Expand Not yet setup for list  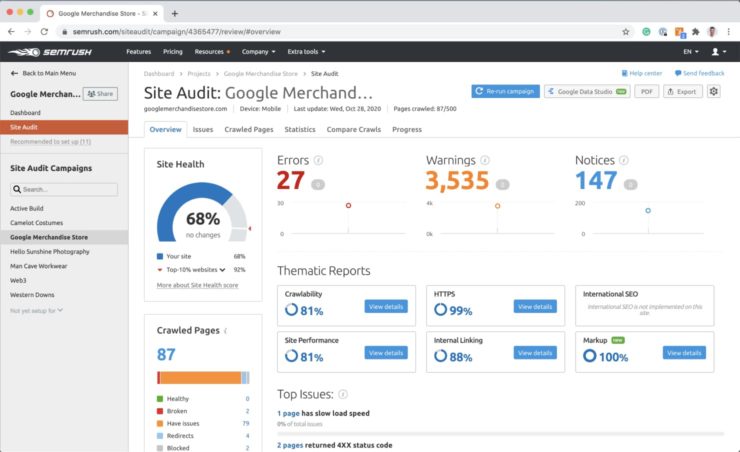pyautogui.click(x=36, y=310)
